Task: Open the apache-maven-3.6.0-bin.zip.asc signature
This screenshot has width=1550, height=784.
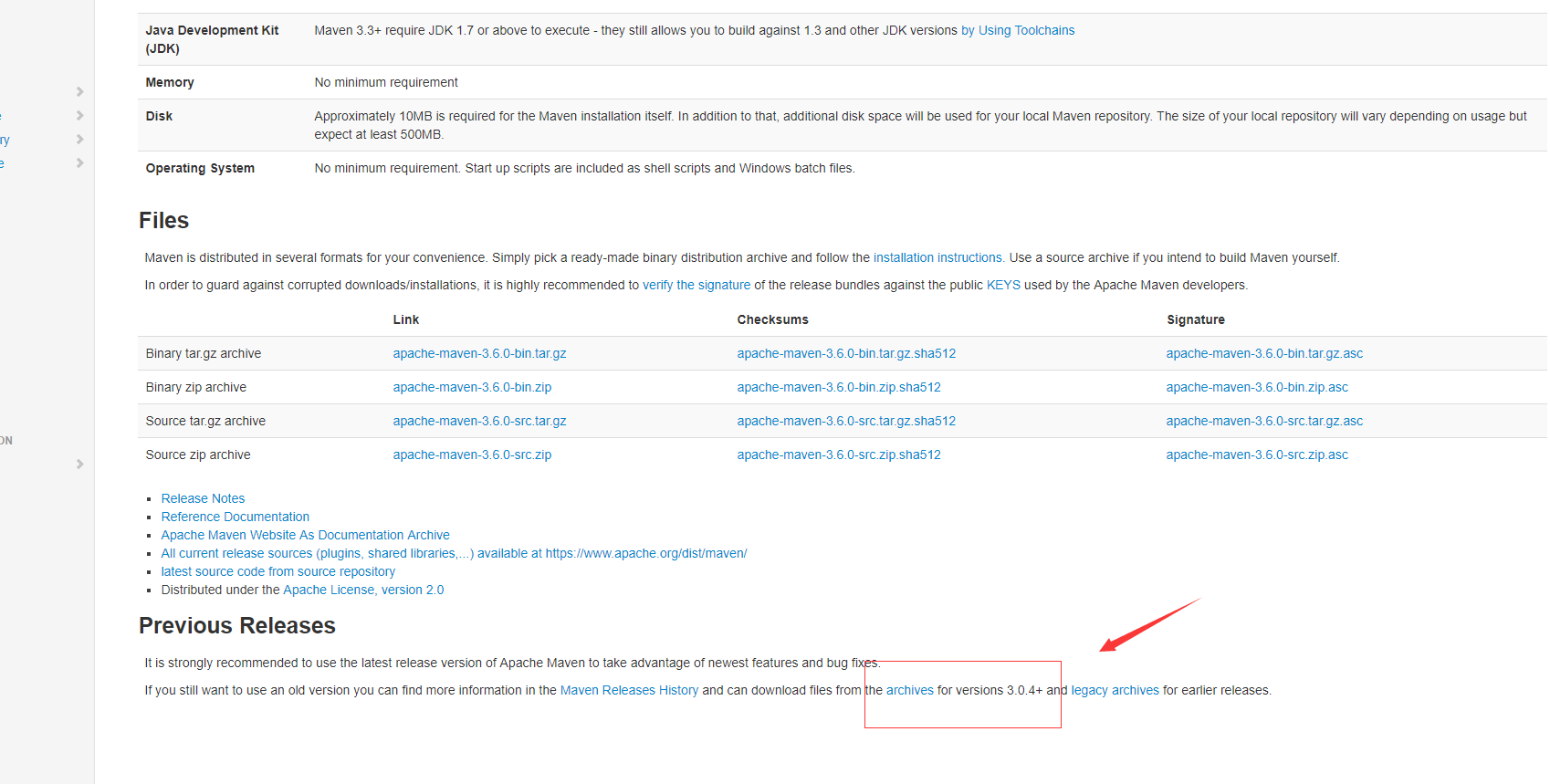Action: click(x=1257, y=387)
